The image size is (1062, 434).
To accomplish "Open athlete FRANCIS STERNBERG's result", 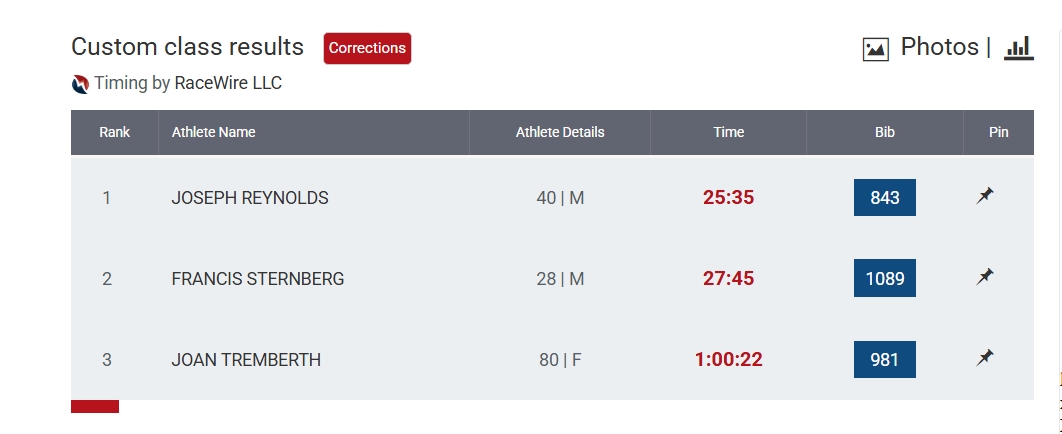I will [x=258, y=279].
